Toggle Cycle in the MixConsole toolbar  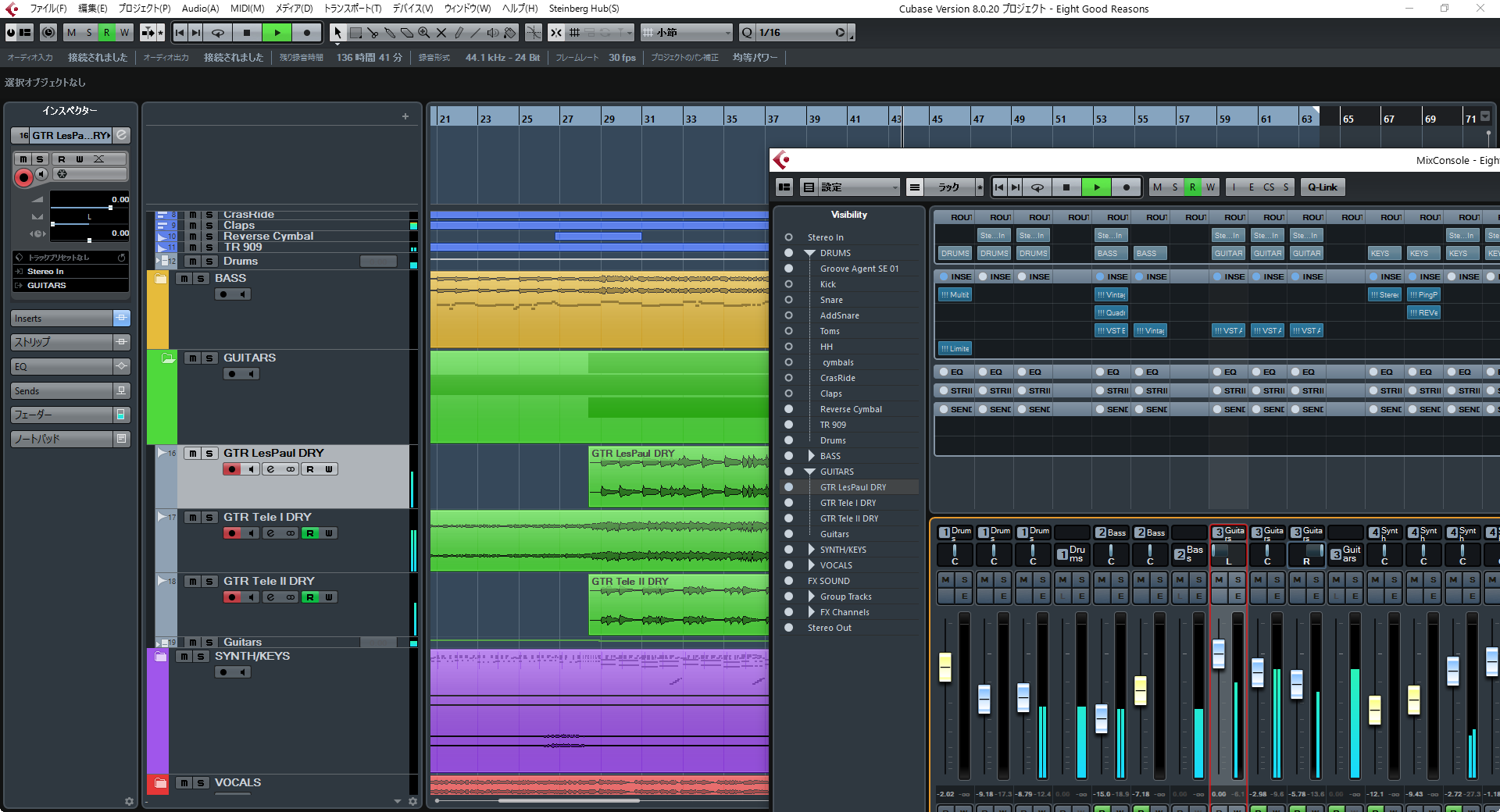[x=1037, y=187]
